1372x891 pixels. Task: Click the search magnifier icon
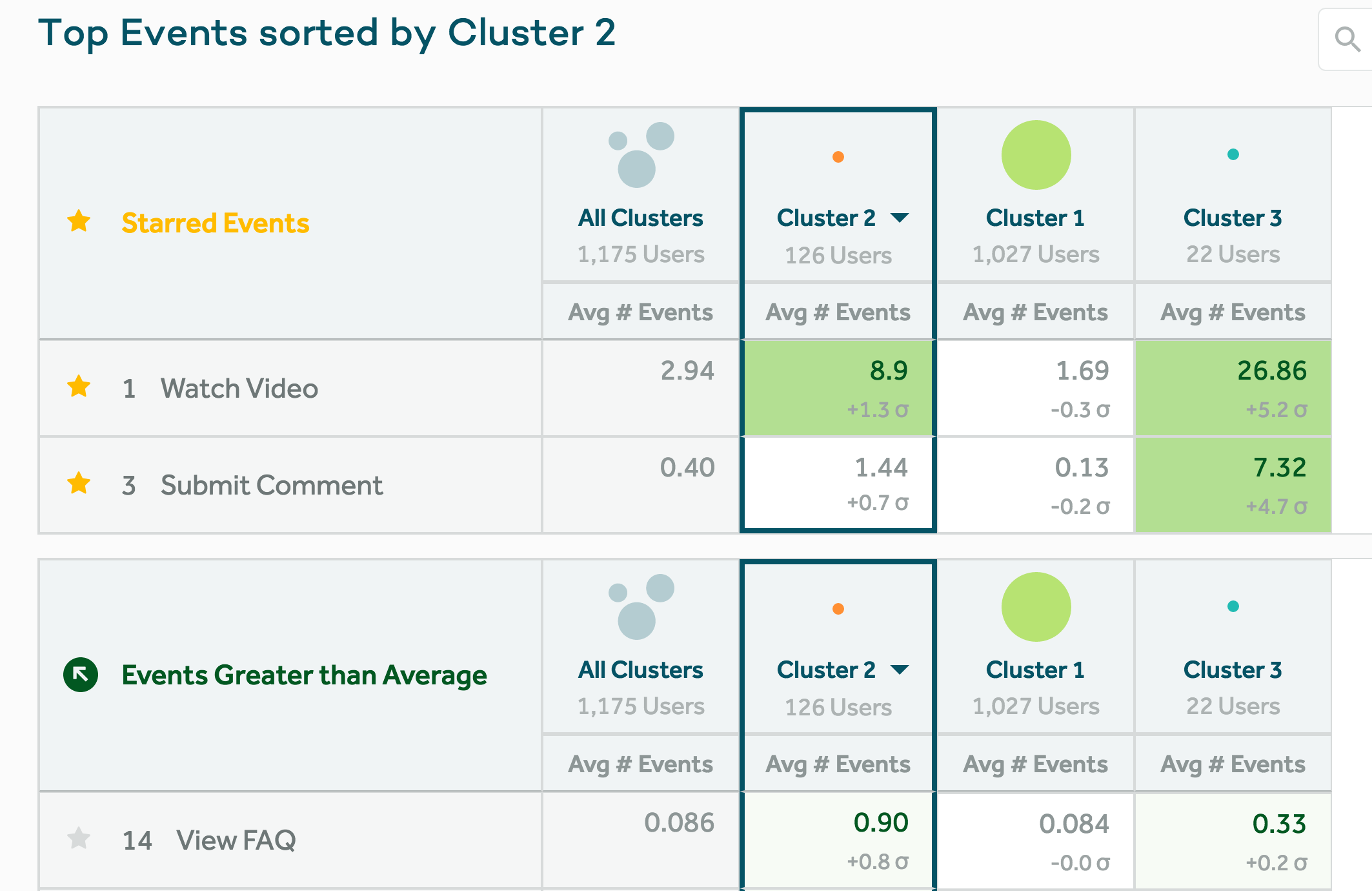point(1347,39)
